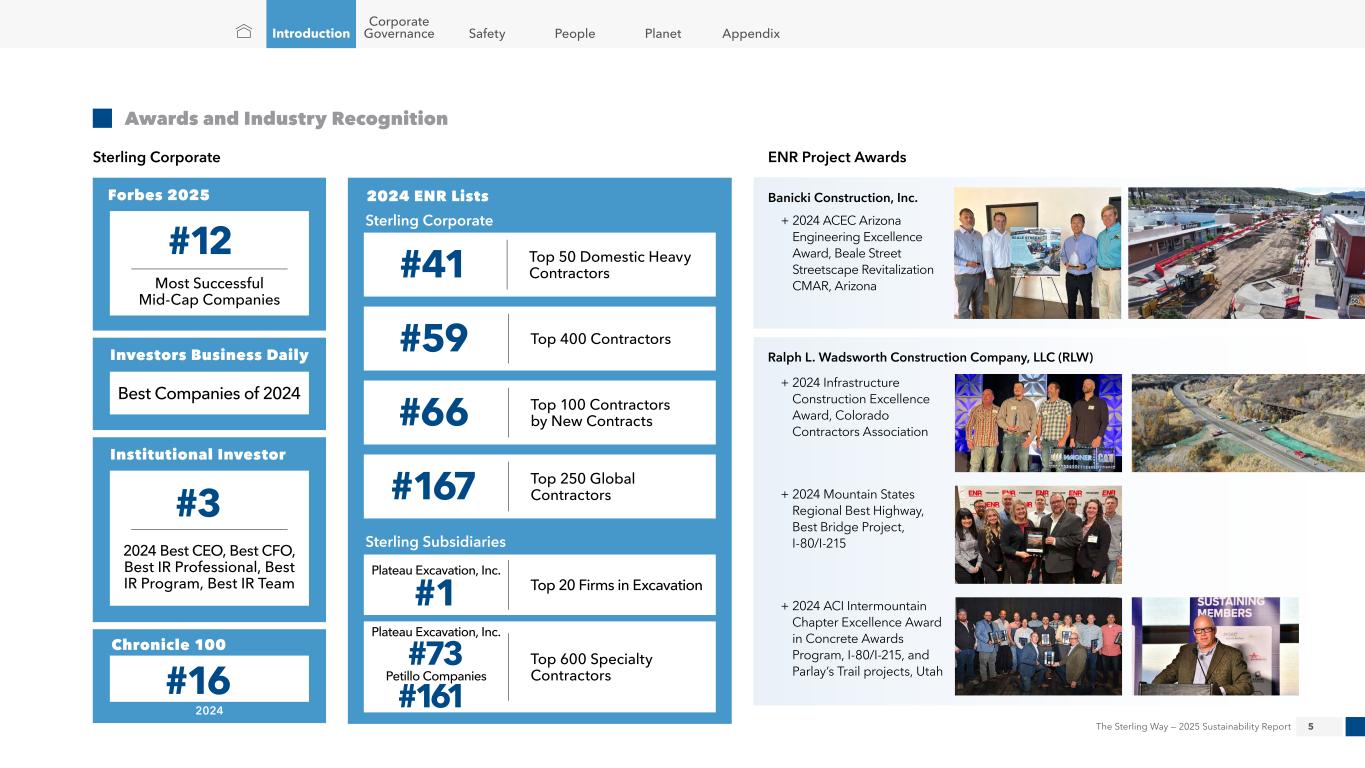
Task: Click the Chronicle 100 #16 ranking
Action: click(209, 680)
